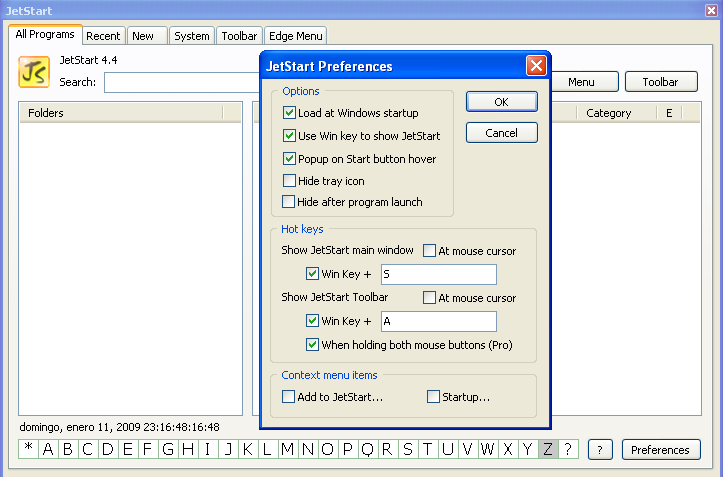Enable Add to JetStart... context item
Viewport: 723px width, 477px height.
point(288,397)
